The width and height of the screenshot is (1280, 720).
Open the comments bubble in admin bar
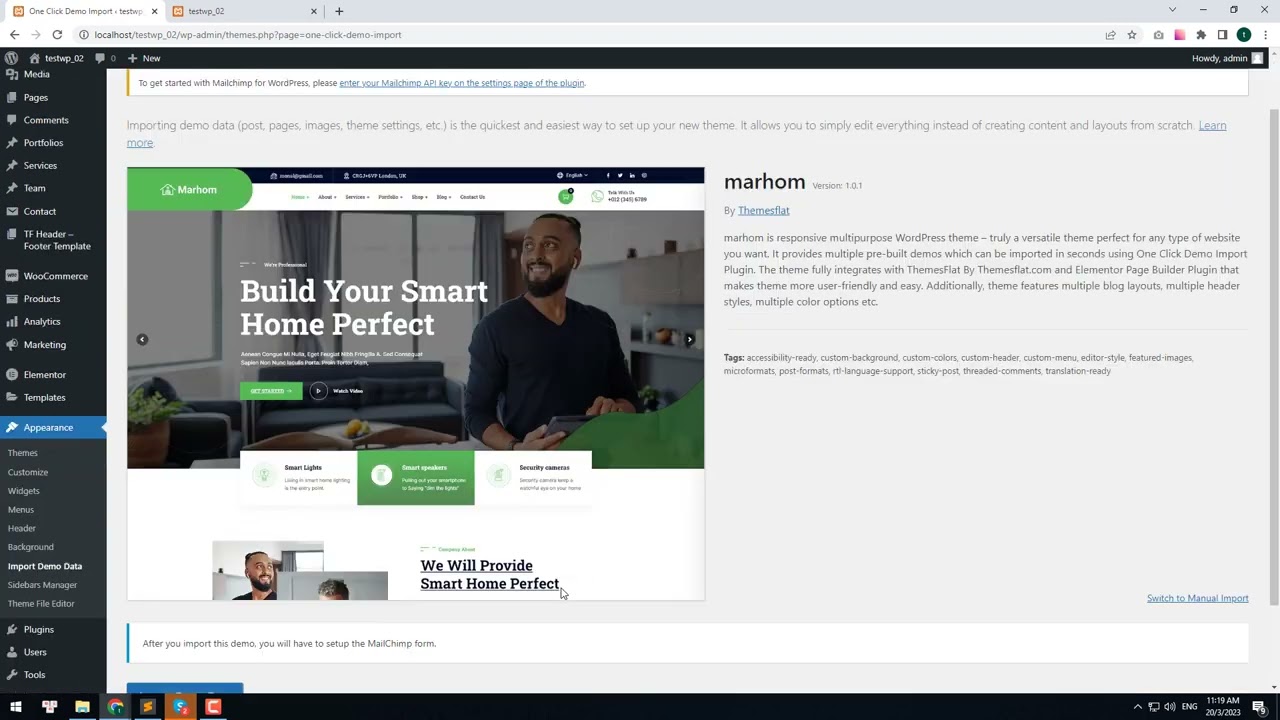click(x=104, y=58)
